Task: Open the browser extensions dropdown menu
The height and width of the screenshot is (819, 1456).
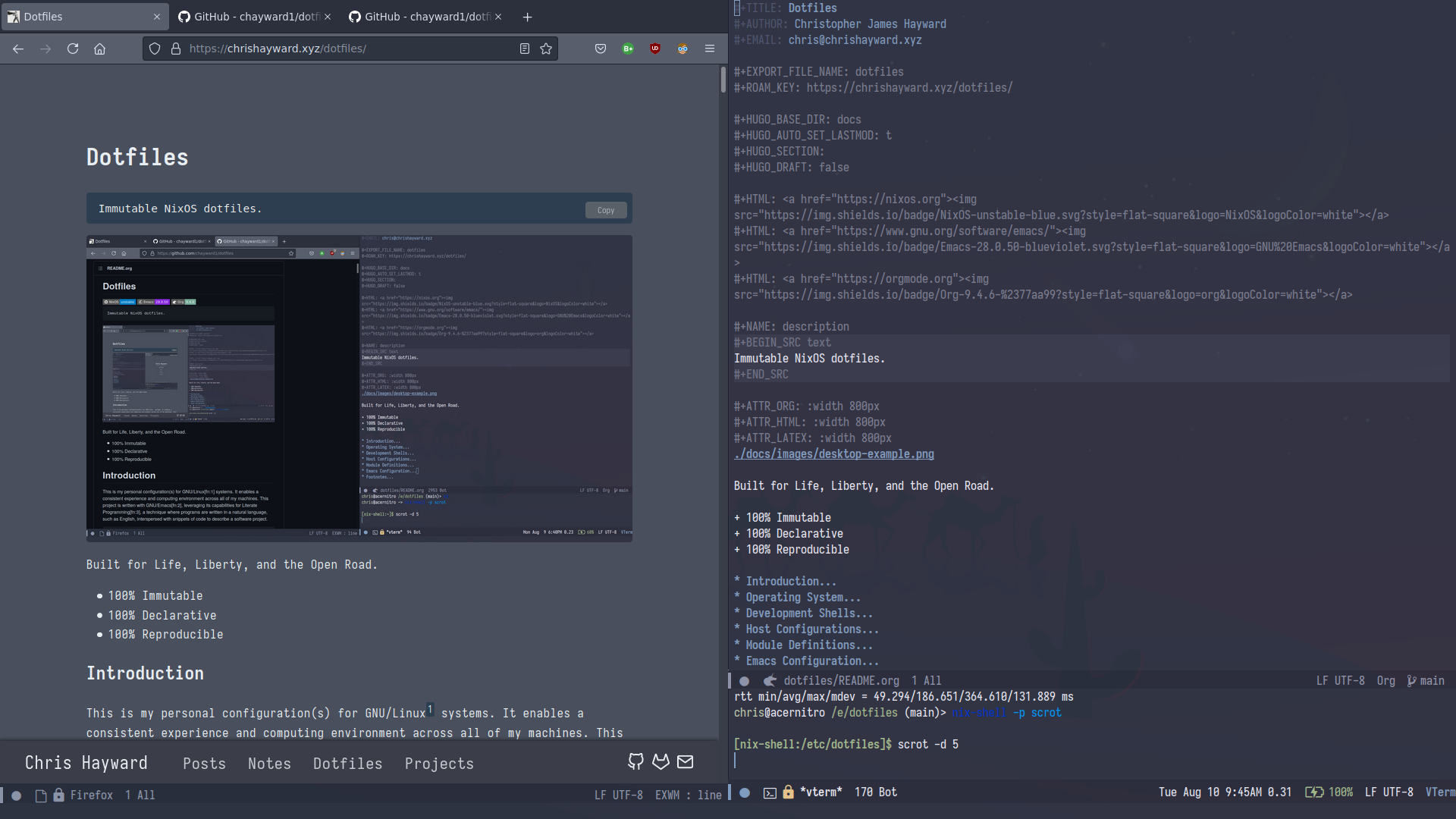Action: coord(709,48)
